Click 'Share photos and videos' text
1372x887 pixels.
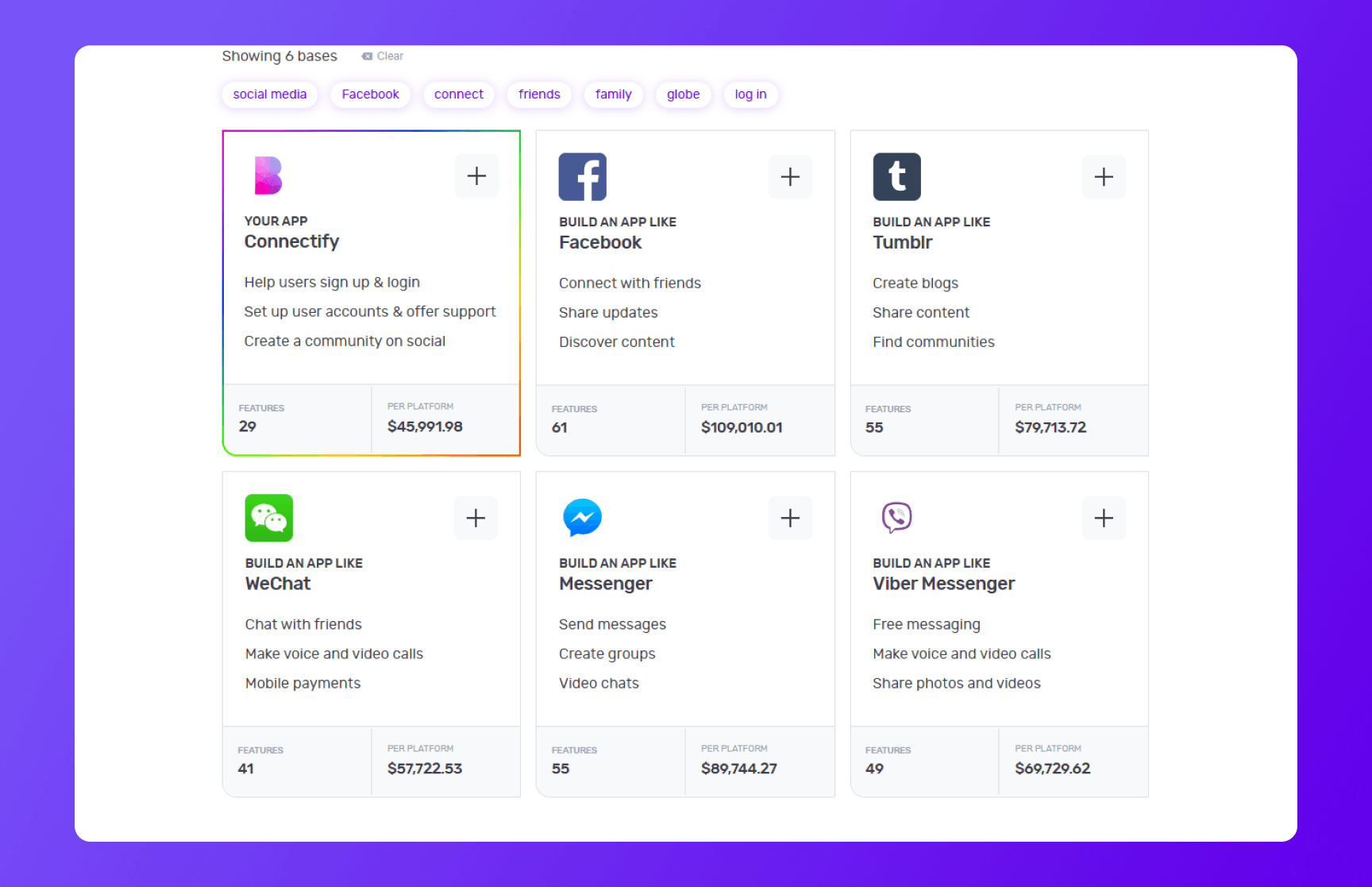957,684
